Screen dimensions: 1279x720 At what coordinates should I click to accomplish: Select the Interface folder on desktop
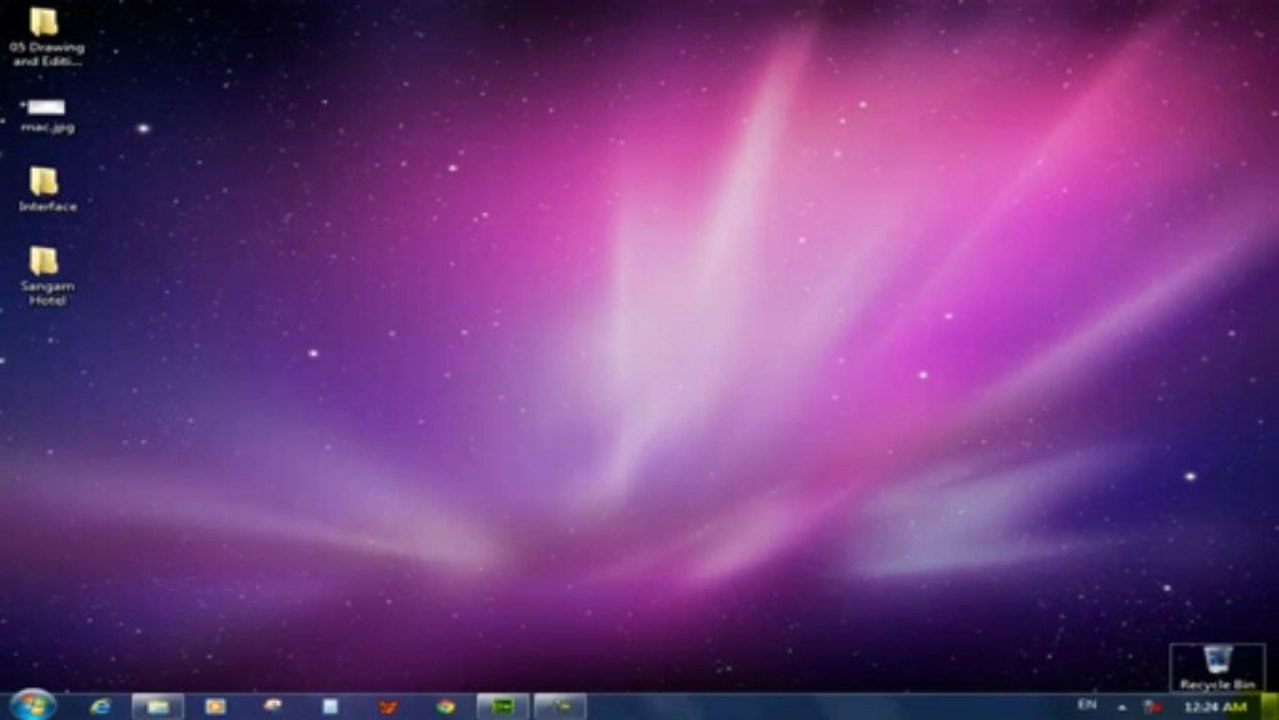(x=46, y=190)
